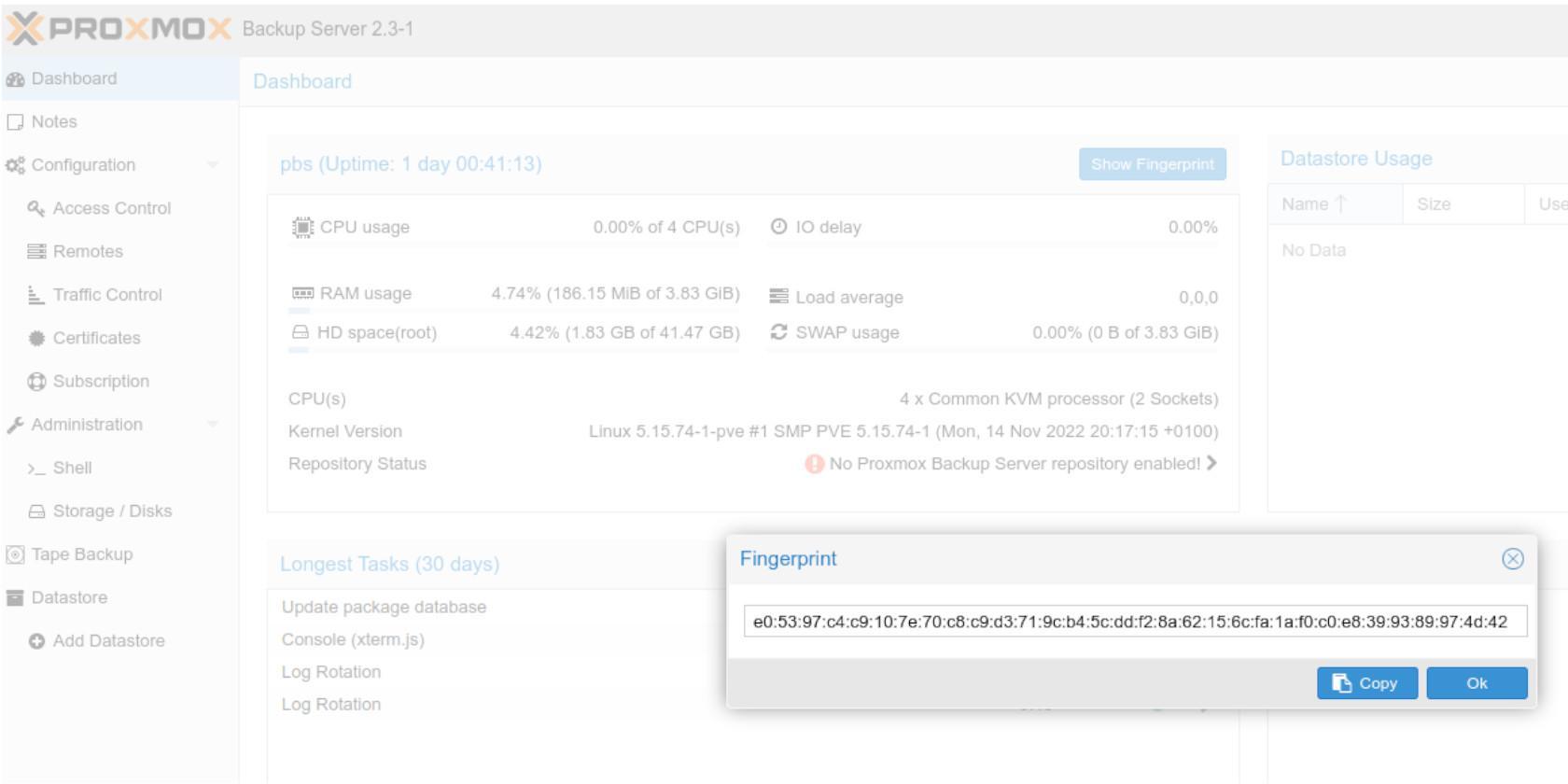Copy the fingerprint with the Copy button
The height and width of the screenshot is (784, 1568).
coord(1366,683)
